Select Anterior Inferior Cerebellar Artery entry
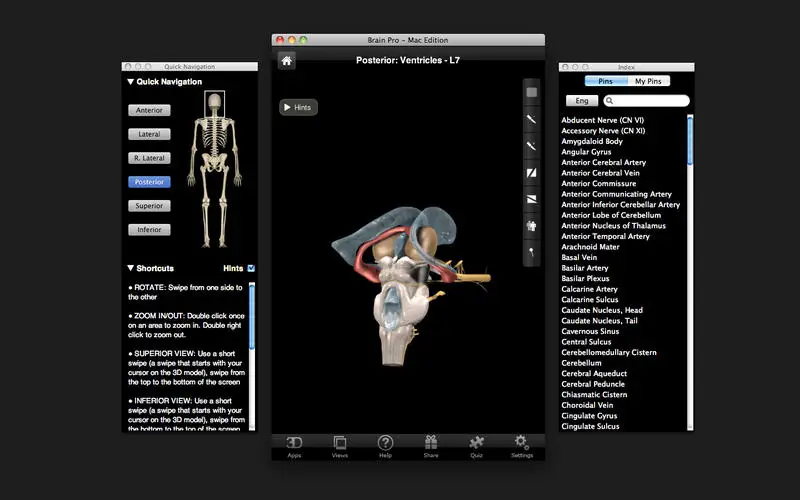The image size is (800, 500). (x=620, y=205)
